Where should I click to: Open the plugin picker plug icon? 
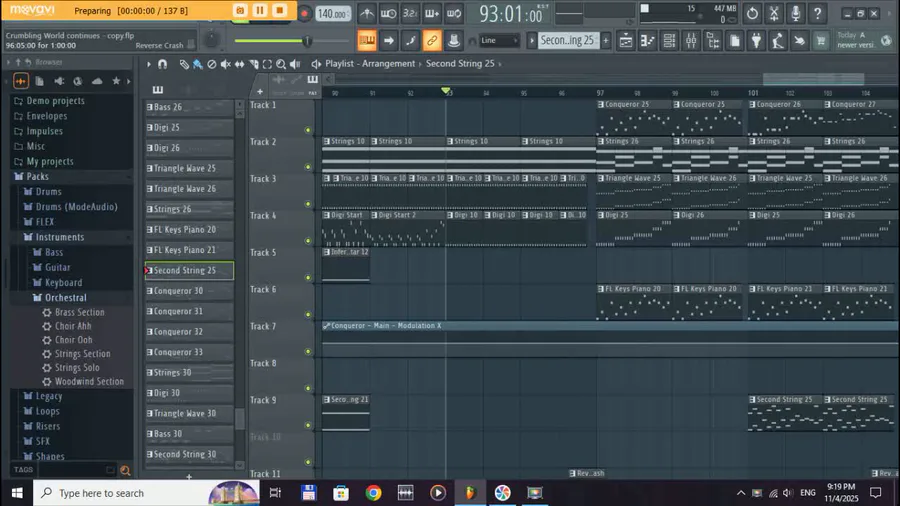point(757,41)
